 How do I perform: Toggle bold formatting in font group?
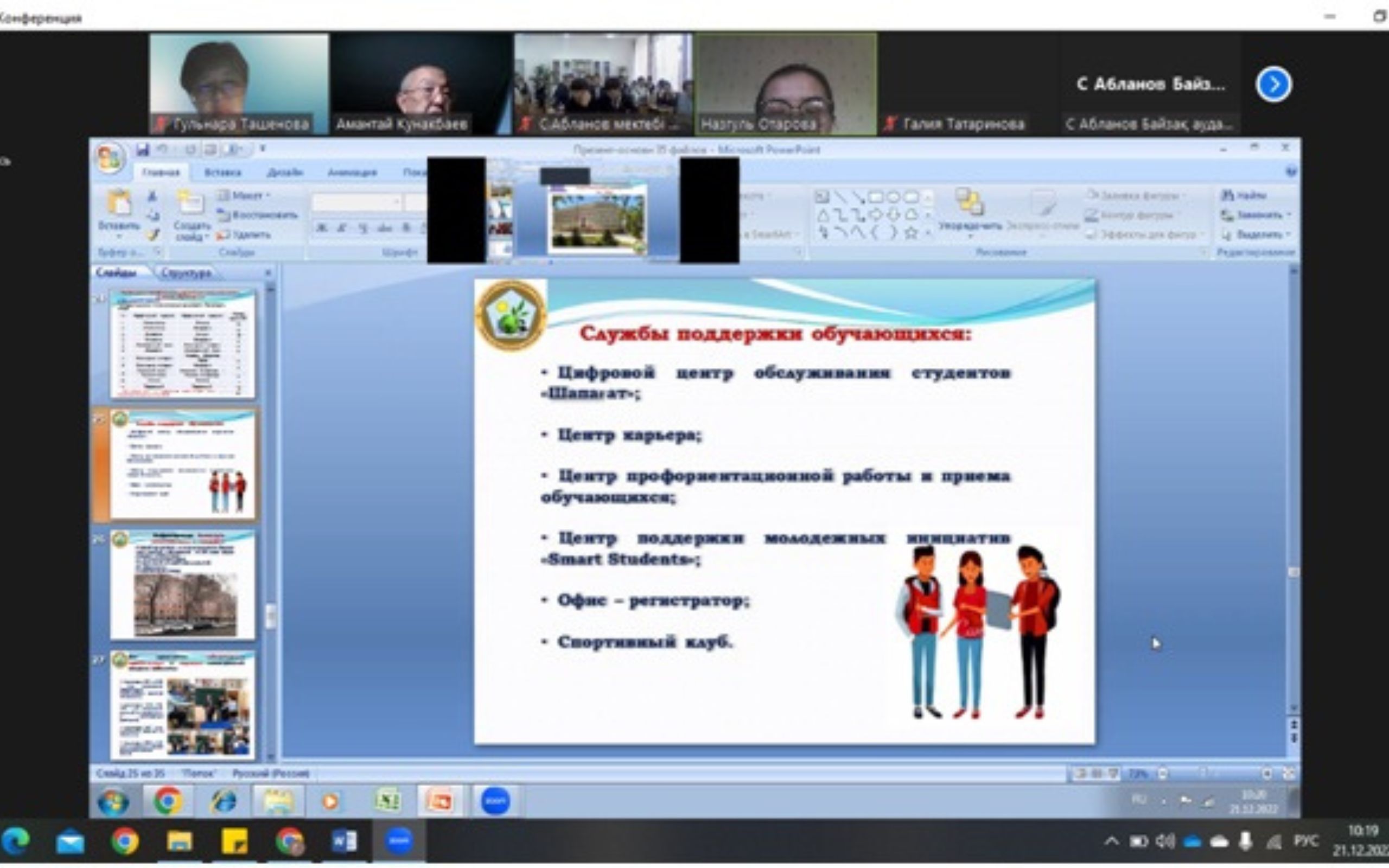click(322, 228)
